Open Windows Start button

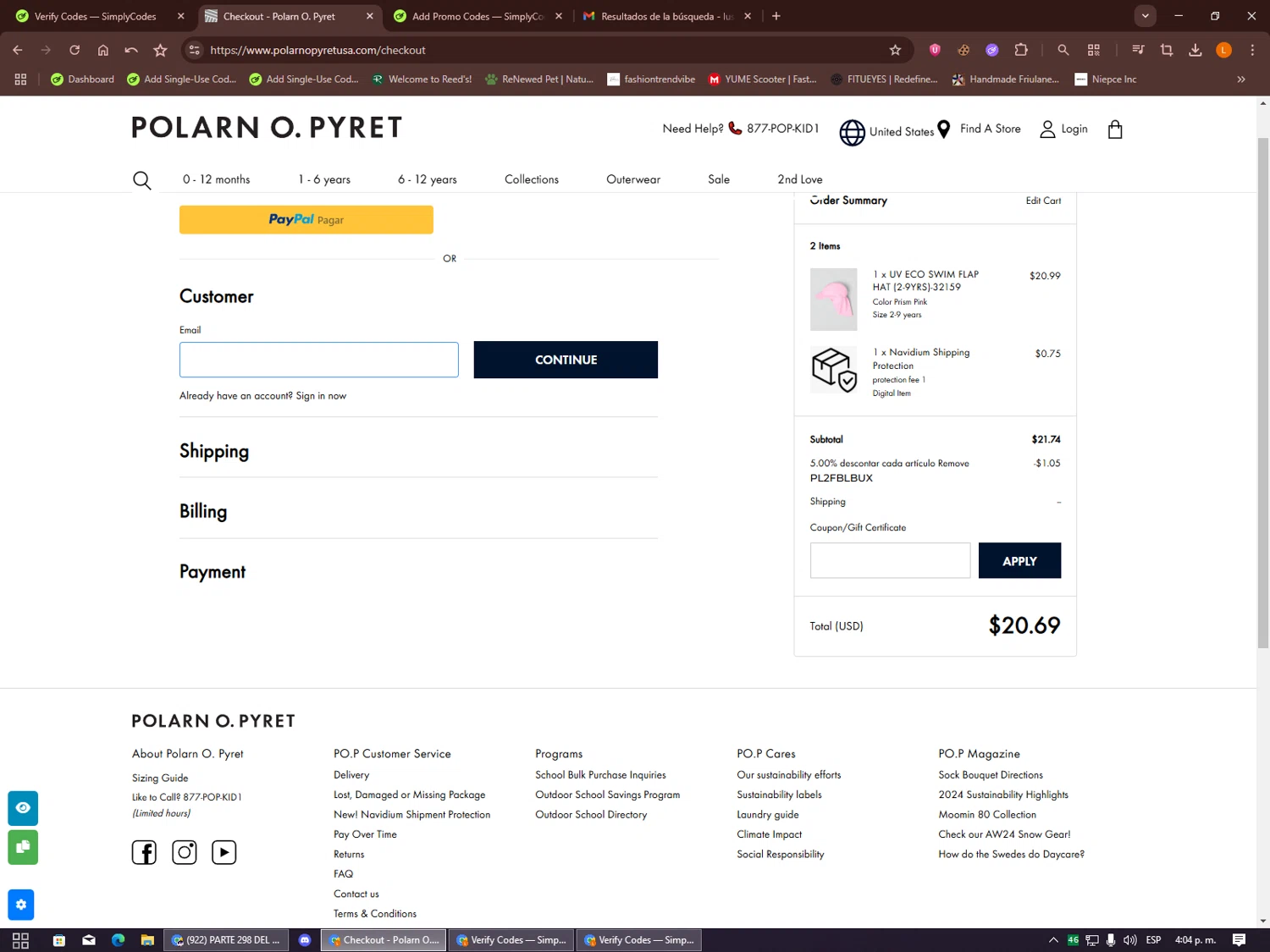(21, 940)
